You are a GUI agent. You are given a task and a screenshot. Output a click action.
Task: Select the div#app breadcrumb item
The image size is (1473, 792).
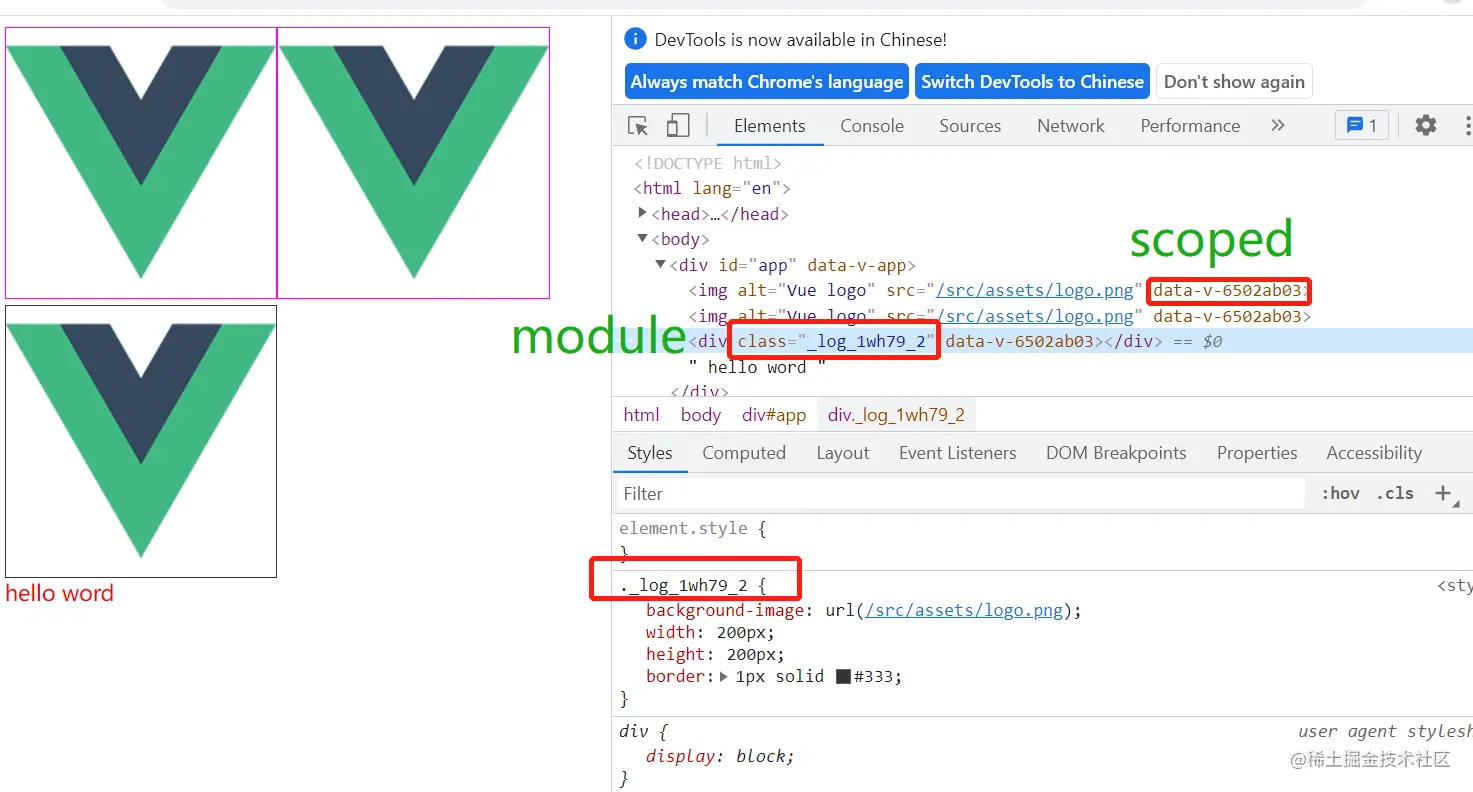774,415
